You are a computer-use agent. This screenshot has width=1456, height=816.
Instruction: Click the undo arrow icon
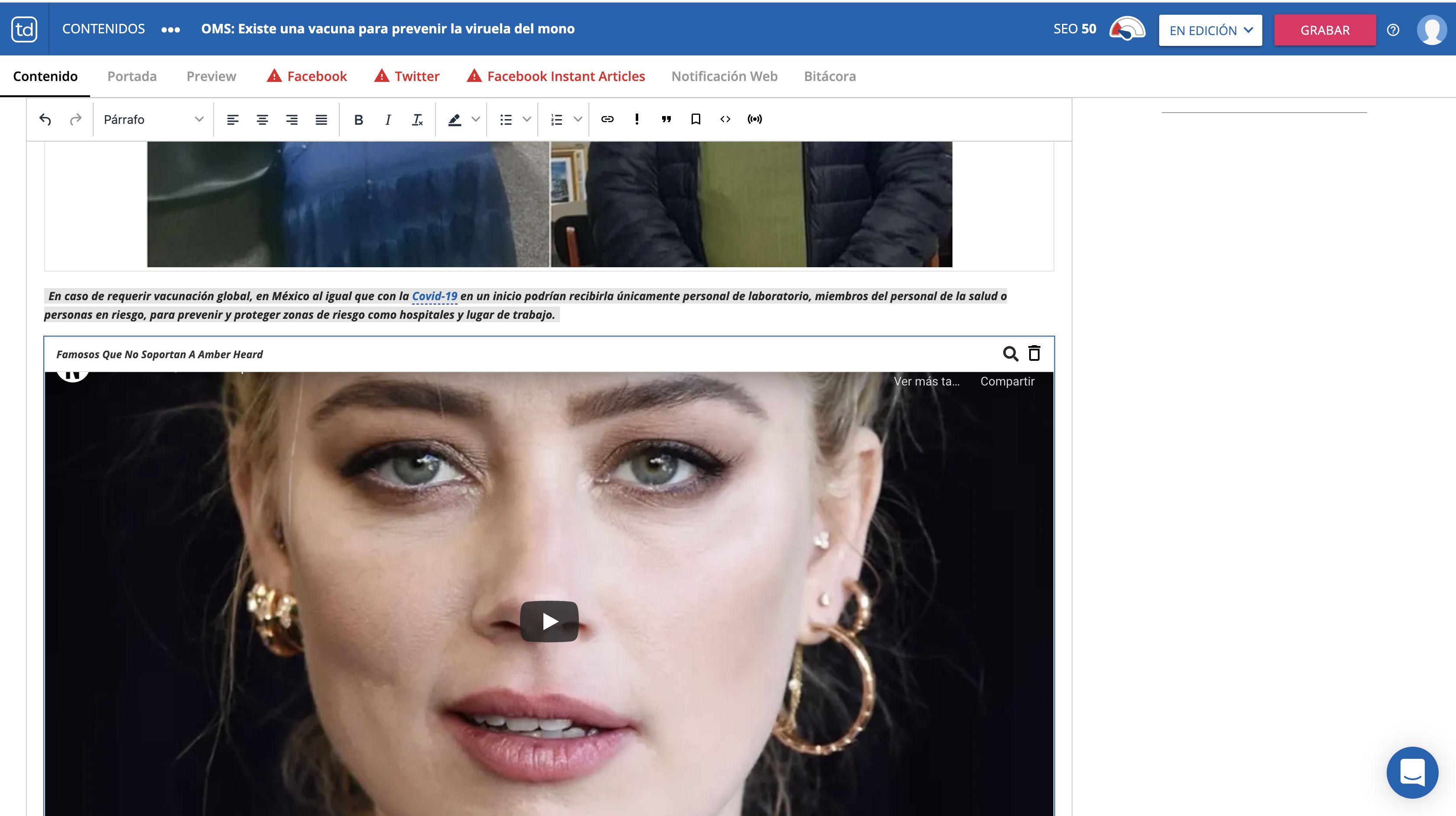45,119
